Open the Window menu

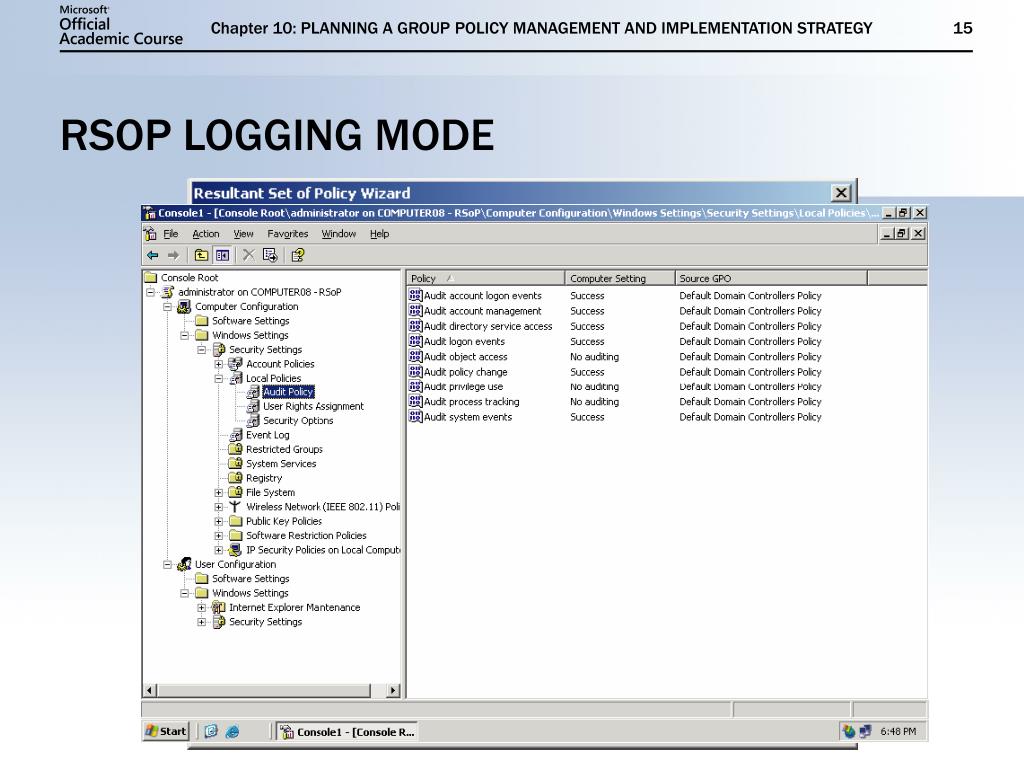tap(339, 234)
